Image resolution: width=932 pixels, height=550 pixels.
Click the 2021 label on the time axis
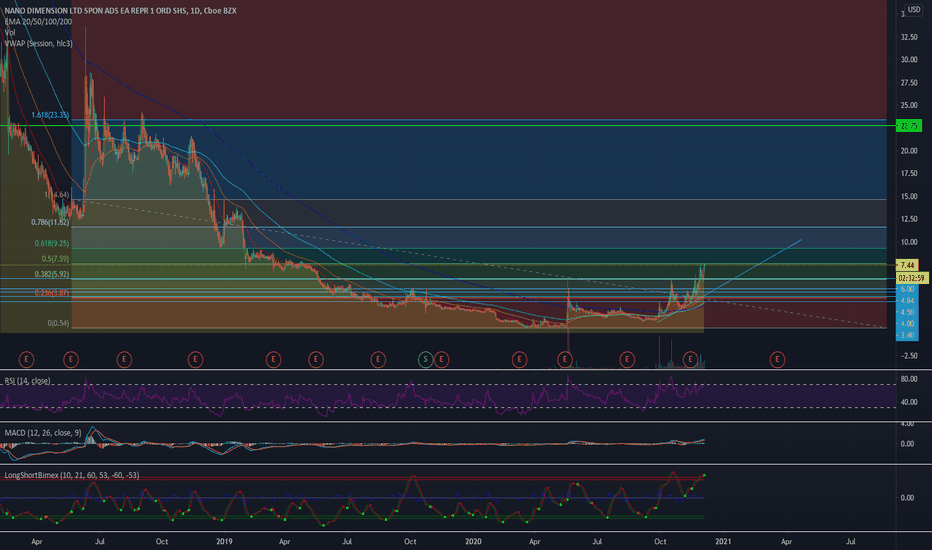click(x=723, y=541)
